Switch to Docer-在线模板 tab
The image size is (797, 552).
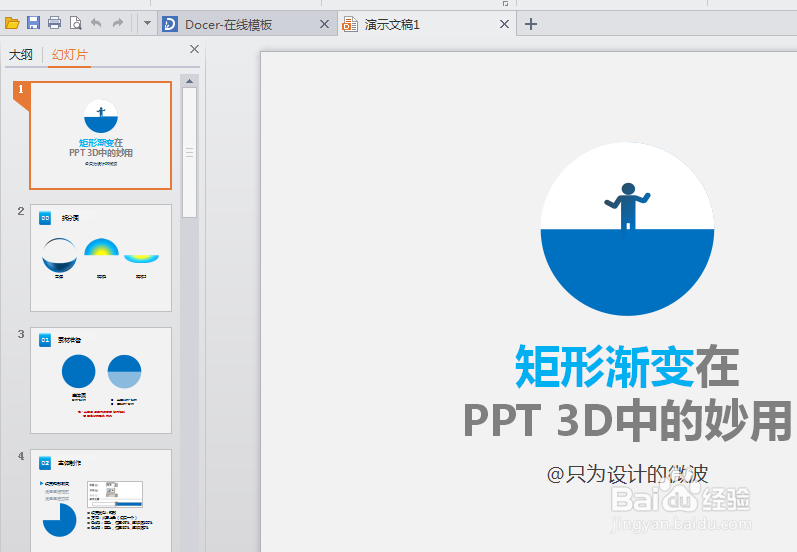[x=247, y=24]
